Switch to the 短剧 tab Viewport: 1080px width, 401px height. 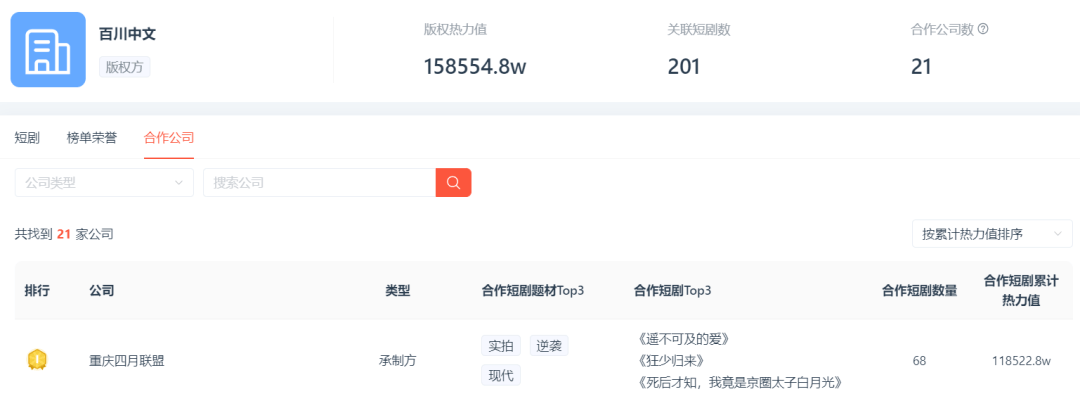pyautogui.click(x=27, y=138)
